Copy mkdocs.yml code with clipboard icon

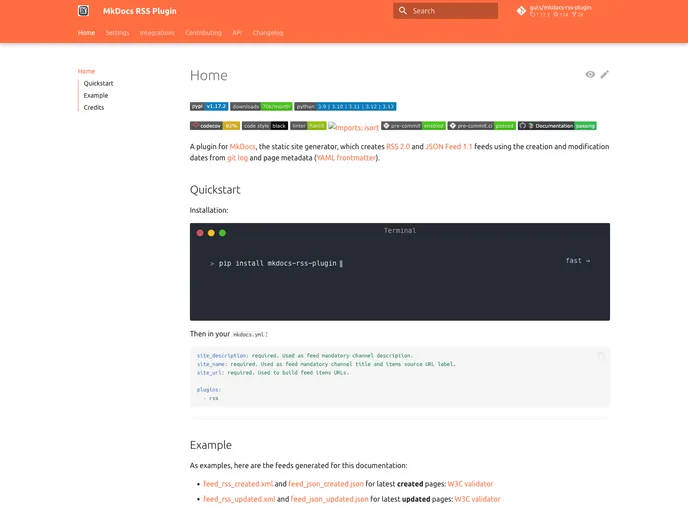point(601,356)
